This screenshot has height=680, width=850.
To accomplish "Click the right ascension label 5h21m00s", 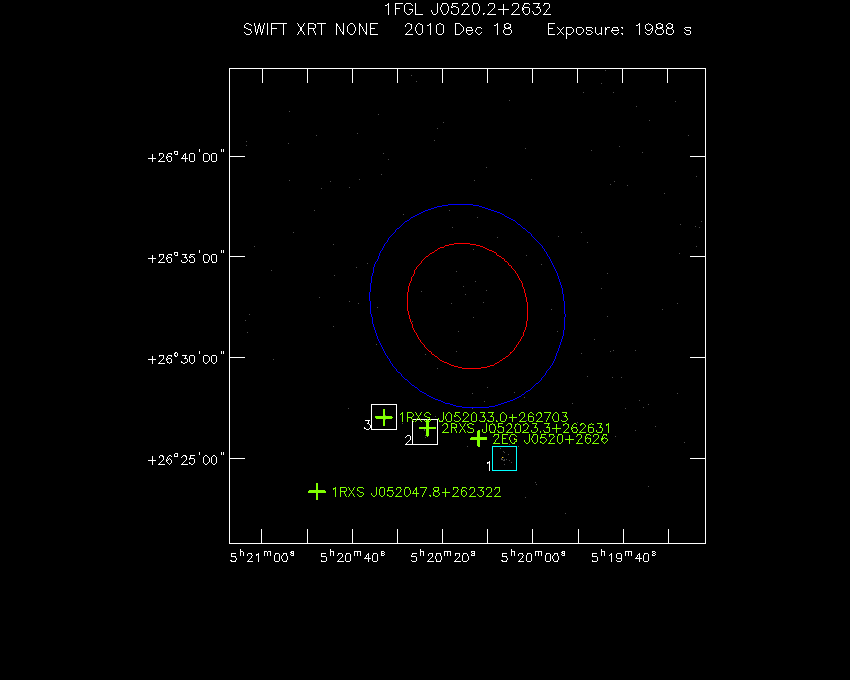I will click(262, 557).
